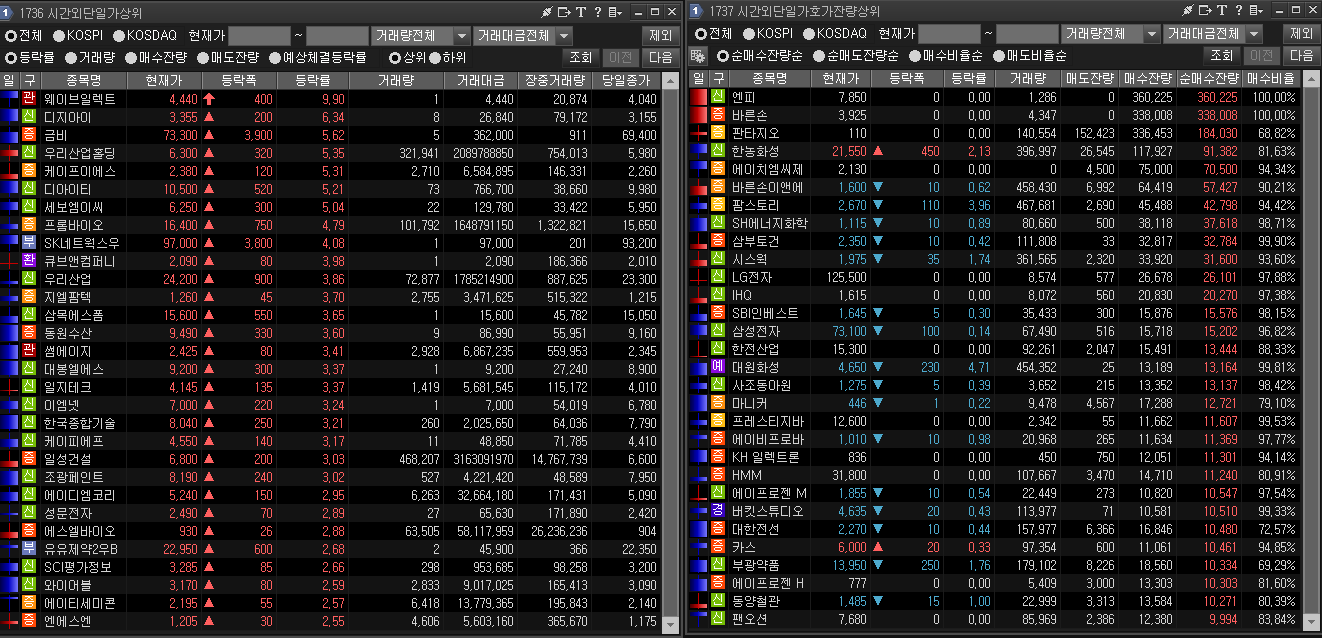Select 하위 radio option
The image size is (1322, 638).
click(x=434, y=57)
